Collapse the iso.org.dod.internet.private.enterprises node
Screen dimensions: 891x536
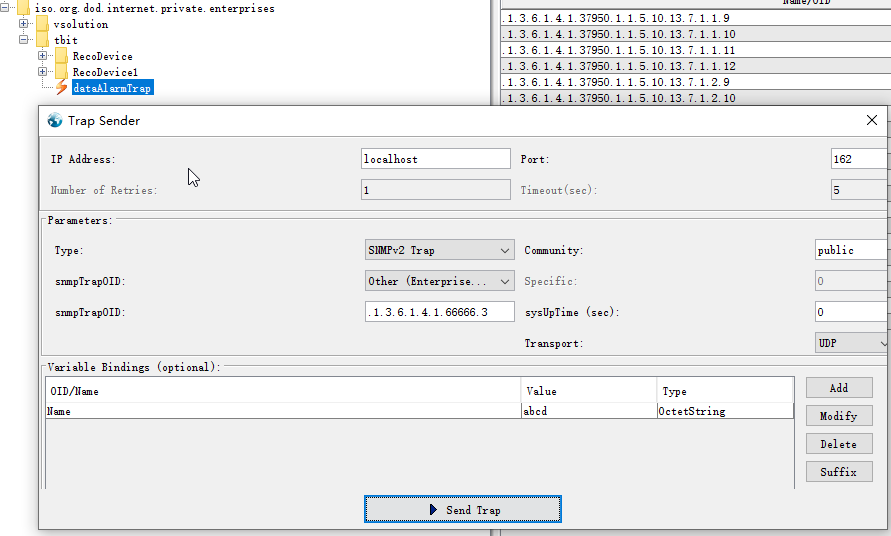click(4, 8)
